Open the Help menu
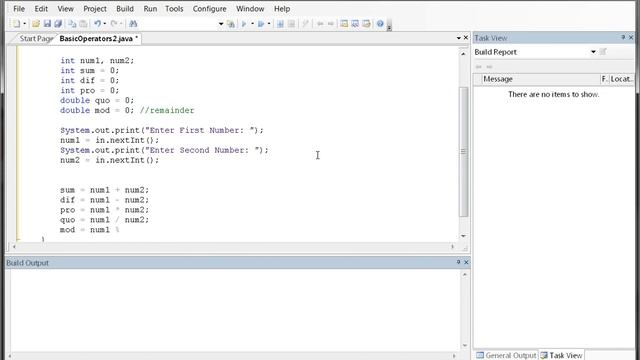The height and width of the screenshot is (360, 640). point(282,9)
